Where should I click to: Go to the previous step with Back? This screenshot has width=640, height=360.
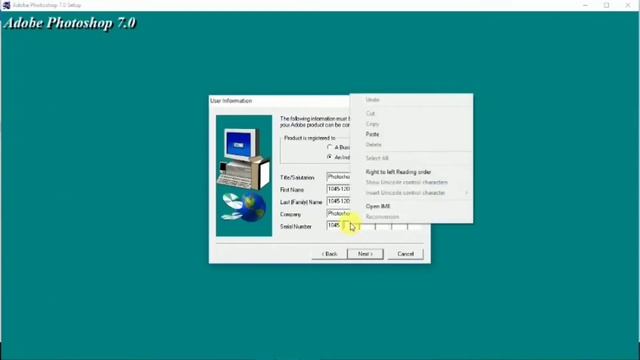coord(329,254)
